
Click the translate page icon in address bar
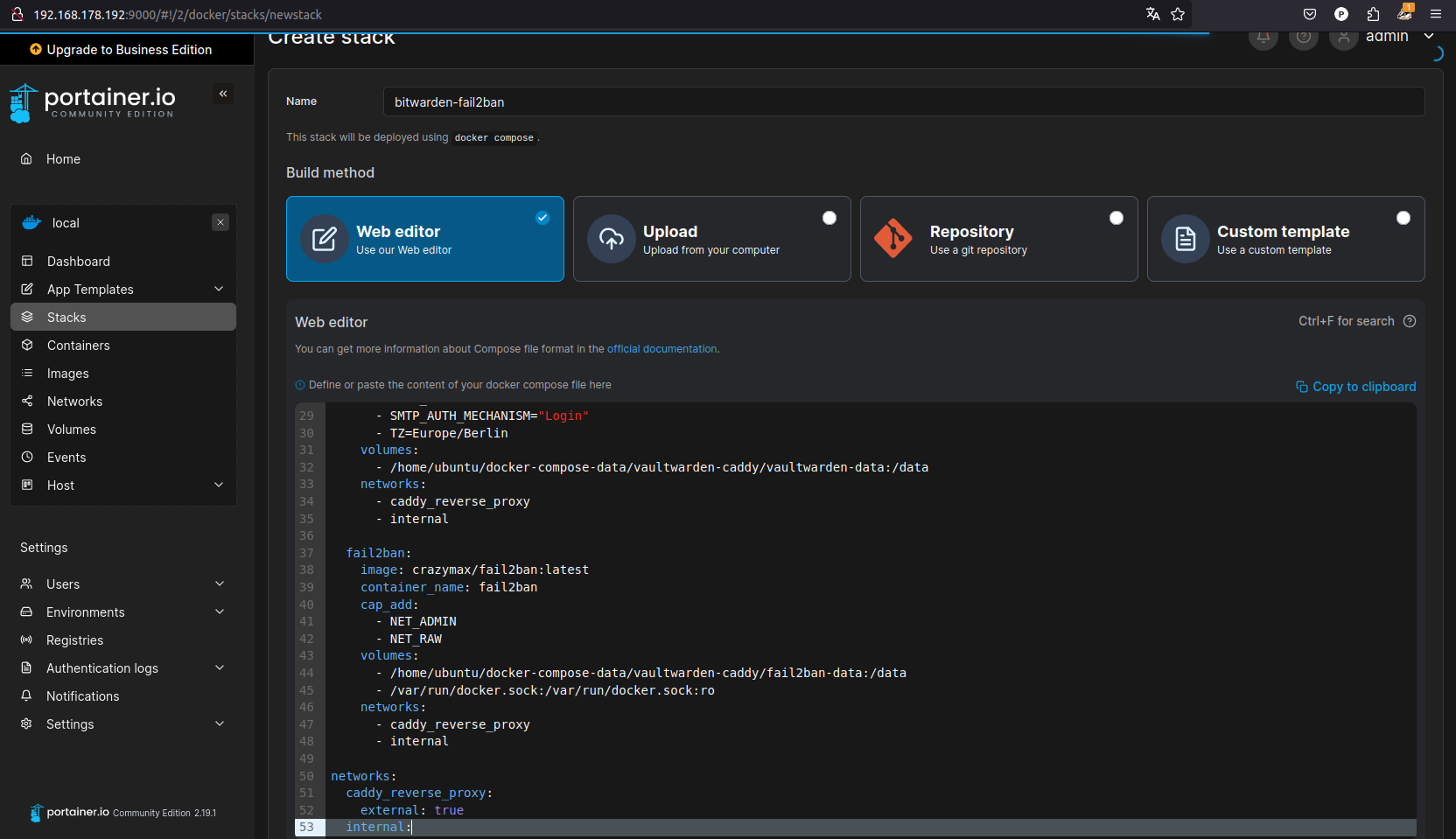click(x=1152, y=14)
